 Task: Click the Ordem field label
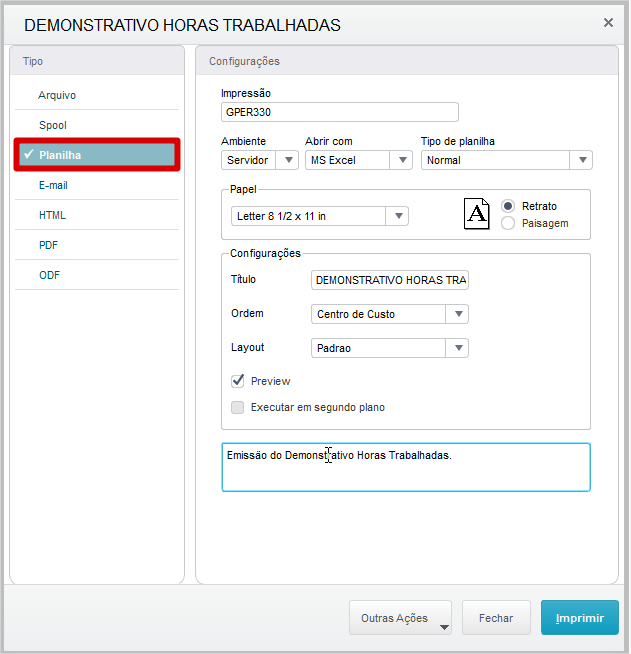tap(247, 313)
